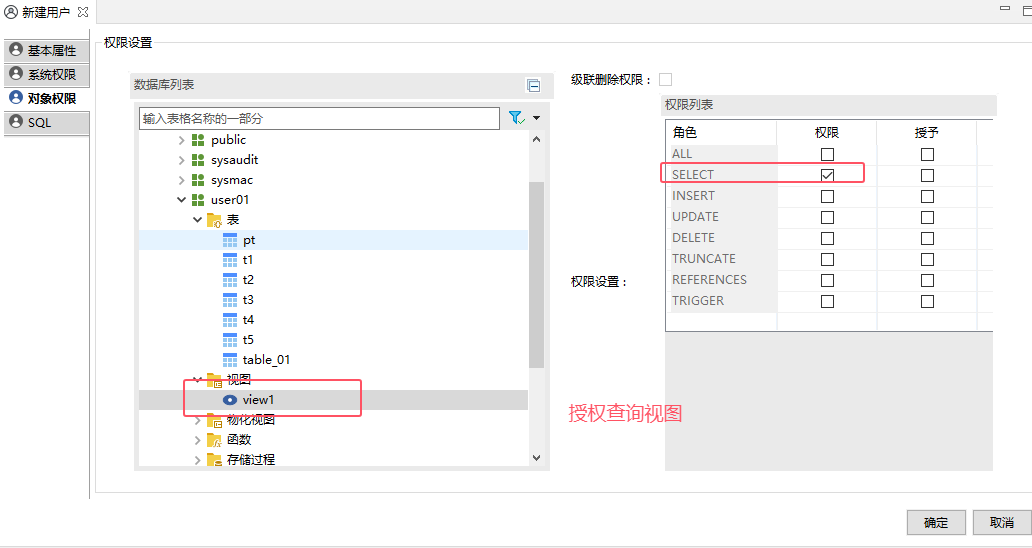
Task: Click the 函数 folder icon
Action: [x=214, y=440]
